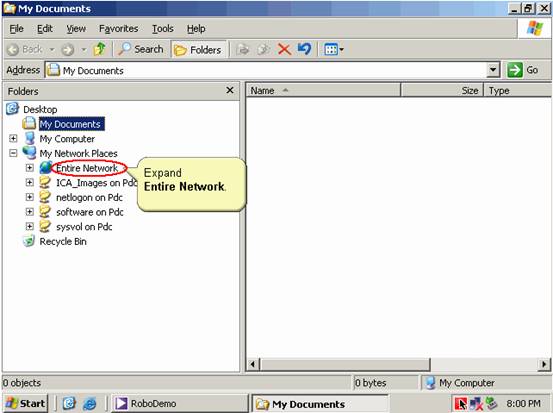Open the Edit menu

[45, 29]
